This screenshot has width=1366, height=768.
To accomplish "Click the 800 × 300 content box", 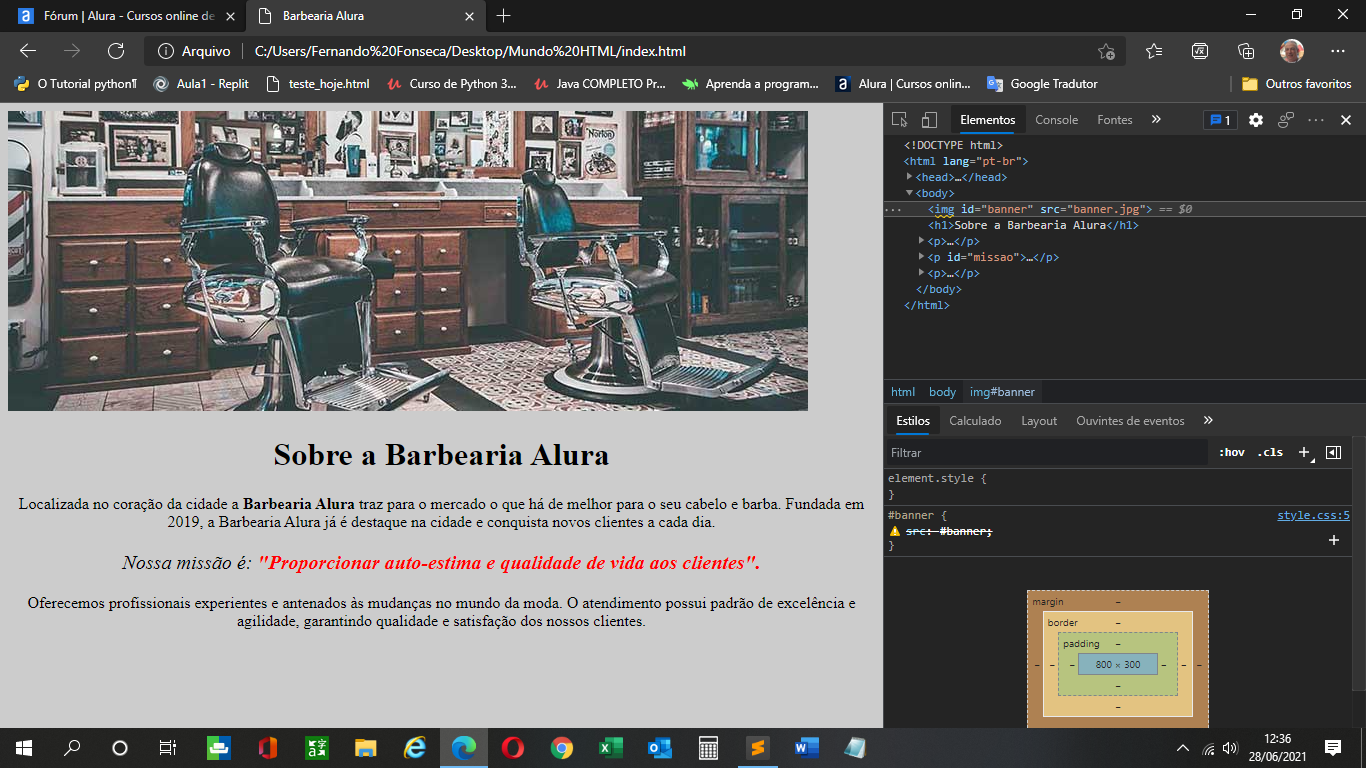I will [x=1118, y=664].
